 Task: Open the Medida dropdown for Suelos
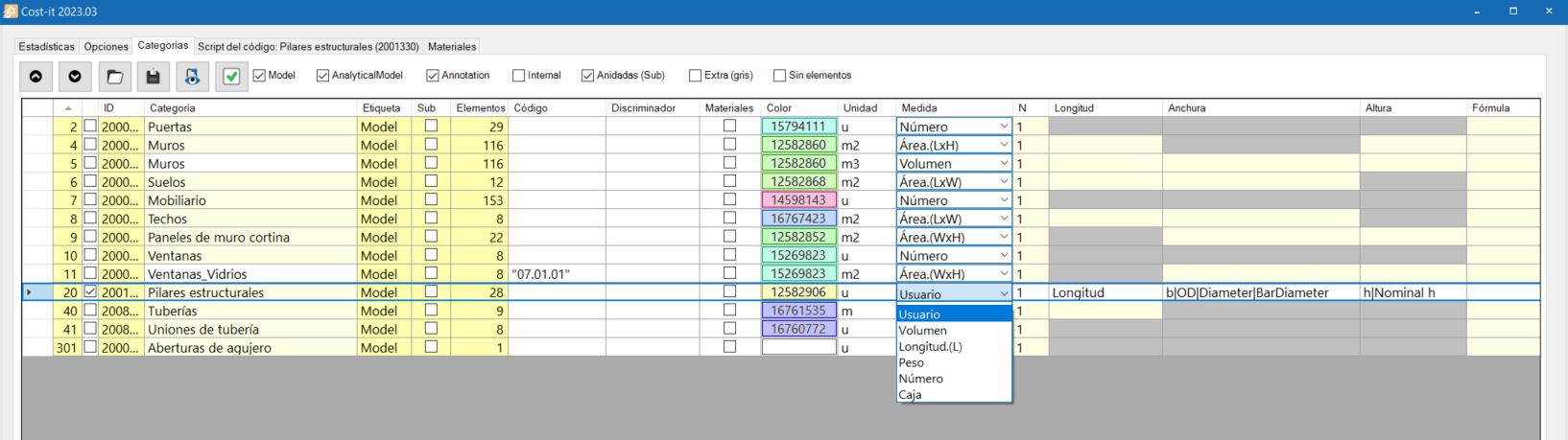[x=1004, y=181]
